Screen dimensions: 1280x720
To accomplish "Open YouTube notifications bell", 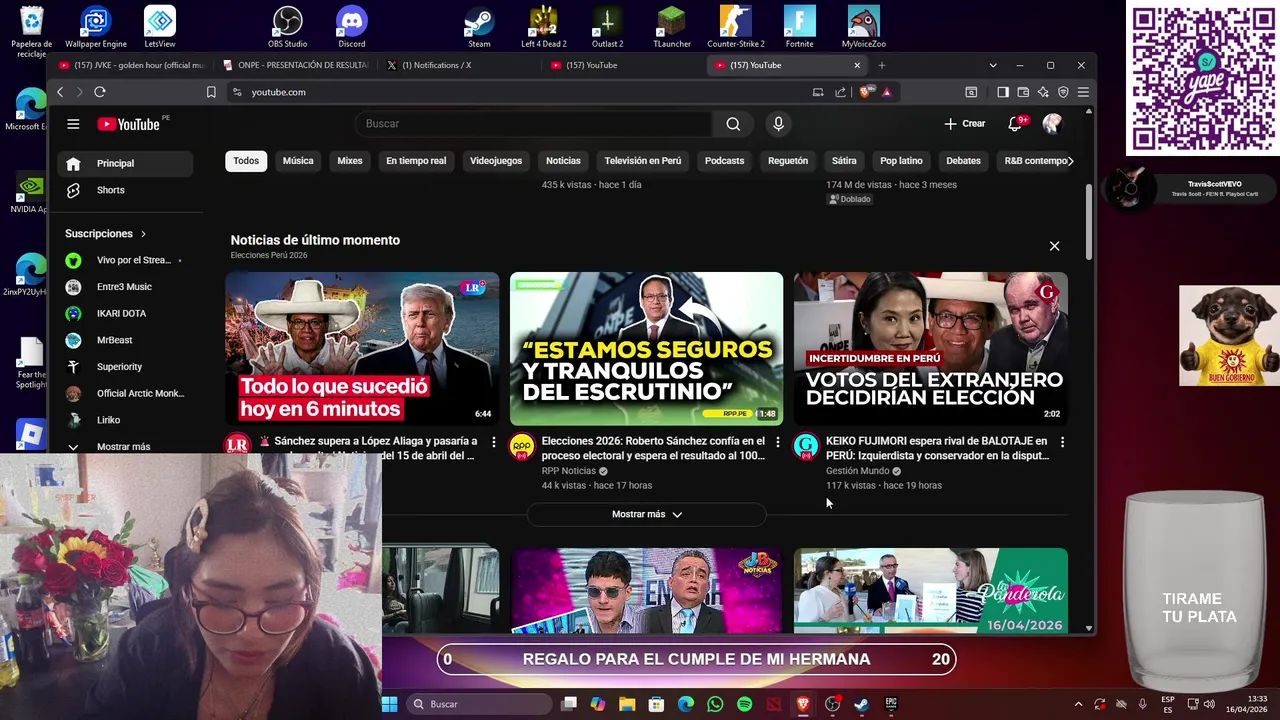I will pyautogui.click(x=1015, y=124).
